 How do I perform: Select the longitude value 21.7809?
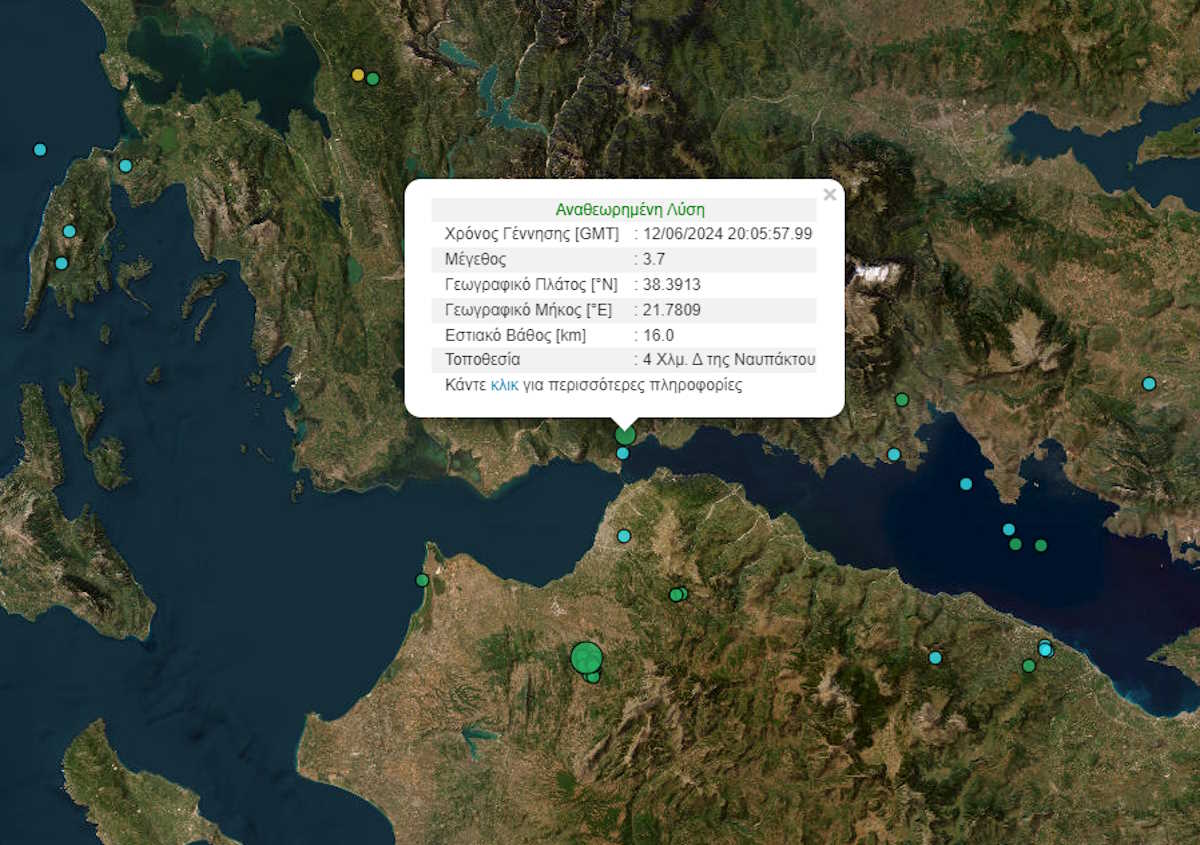(x=672, y=309)
